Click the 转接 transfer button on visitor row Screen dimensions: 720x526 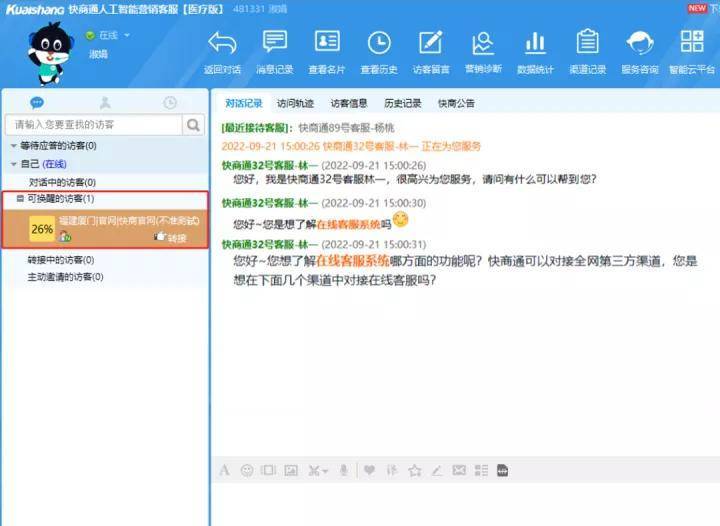pos(170,237)
